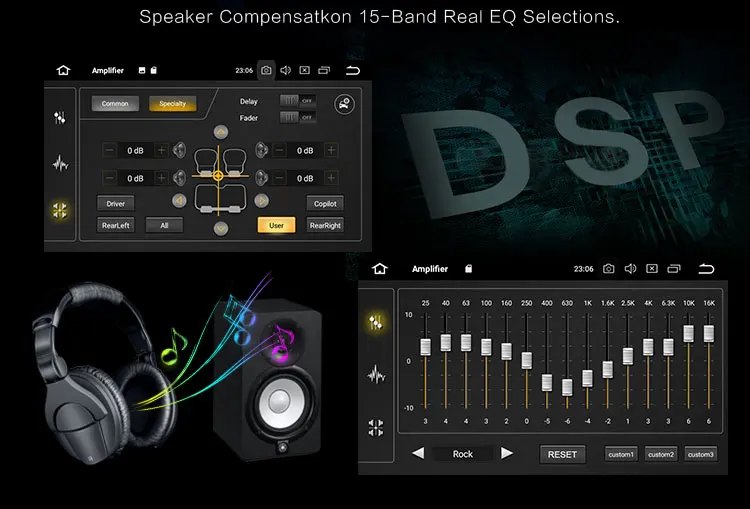Decrease front-right speaker gain with minus
The image size is (750, 509).
click(x=279, y=150)
